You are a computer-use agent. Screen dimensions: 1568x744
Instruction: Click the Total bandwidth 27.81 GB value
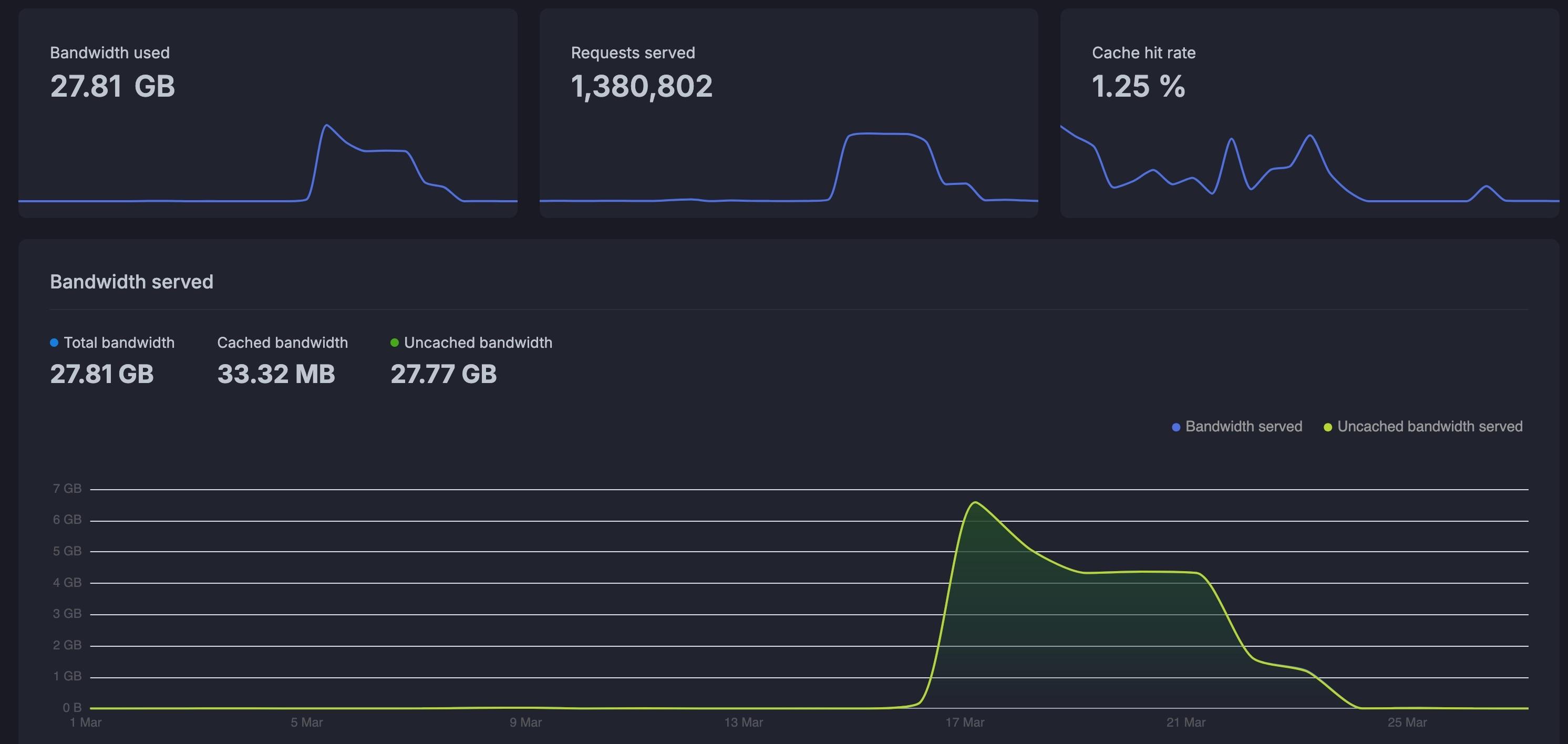click(x=101, y=374)
